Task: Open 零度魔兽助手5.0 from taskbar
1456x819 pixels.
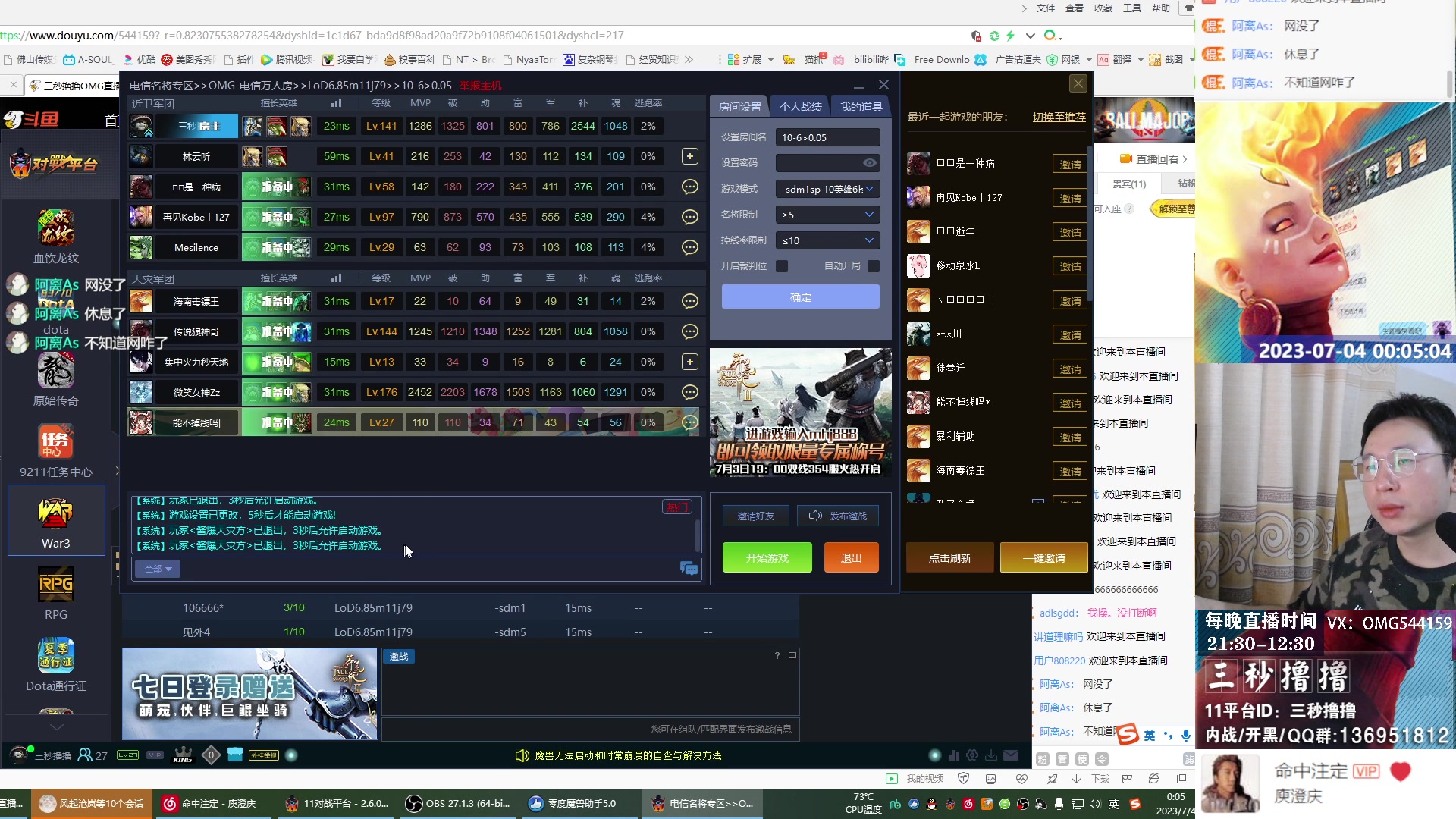Action: pyautogui.click(x=581, y=803)
